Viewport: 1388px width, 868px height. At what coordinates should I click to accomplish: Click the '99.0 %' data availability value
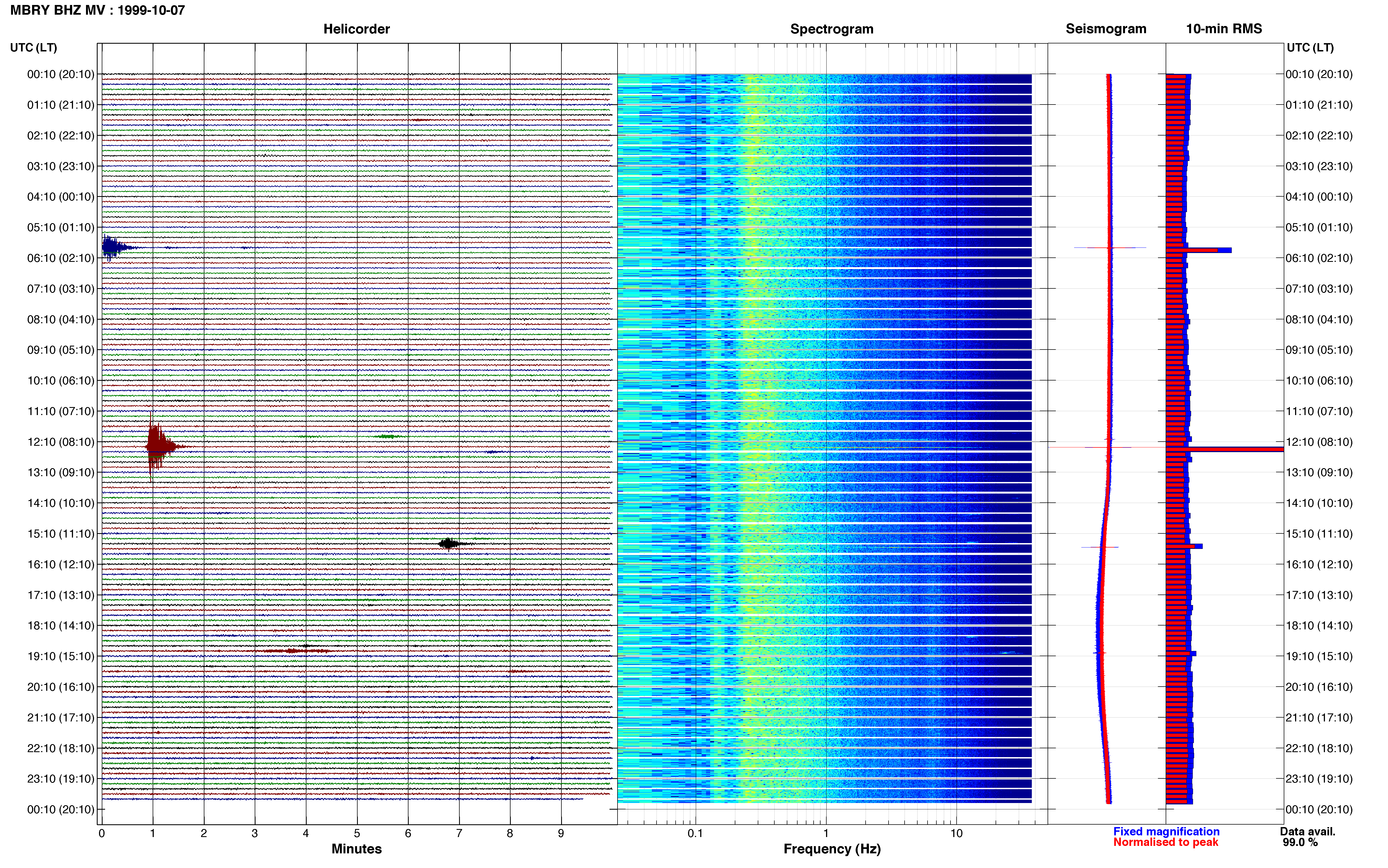point(1300,842)
